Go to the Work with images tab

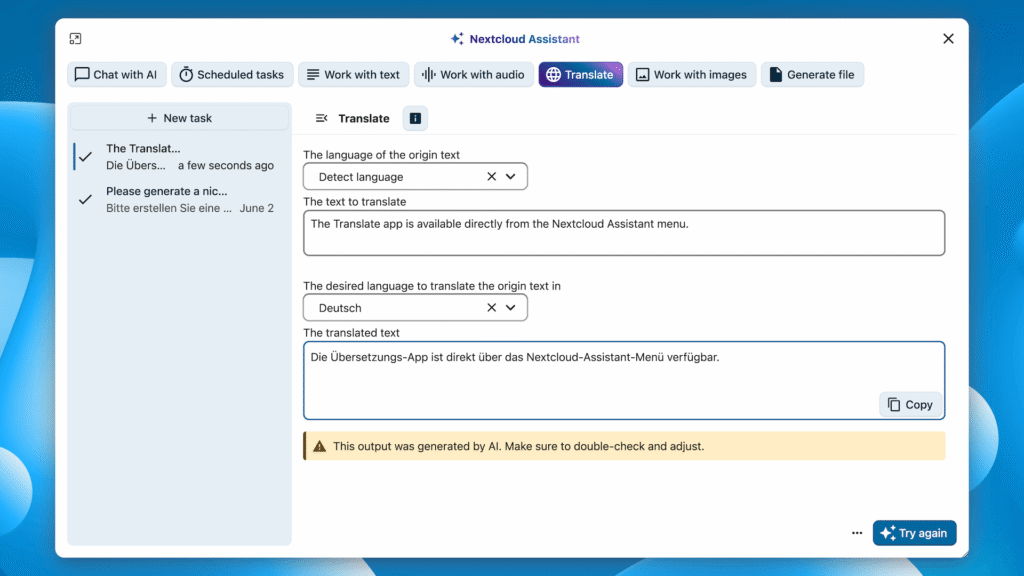[x=692, y=74]
